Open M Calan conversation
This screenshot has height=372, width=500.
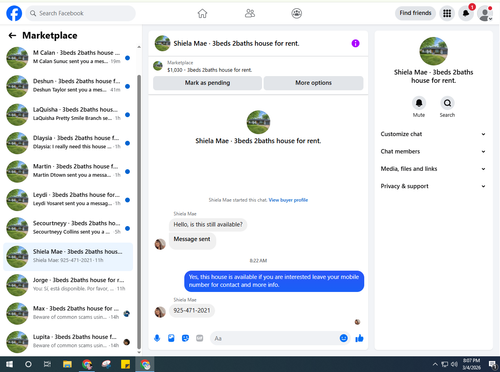point(68,58)
